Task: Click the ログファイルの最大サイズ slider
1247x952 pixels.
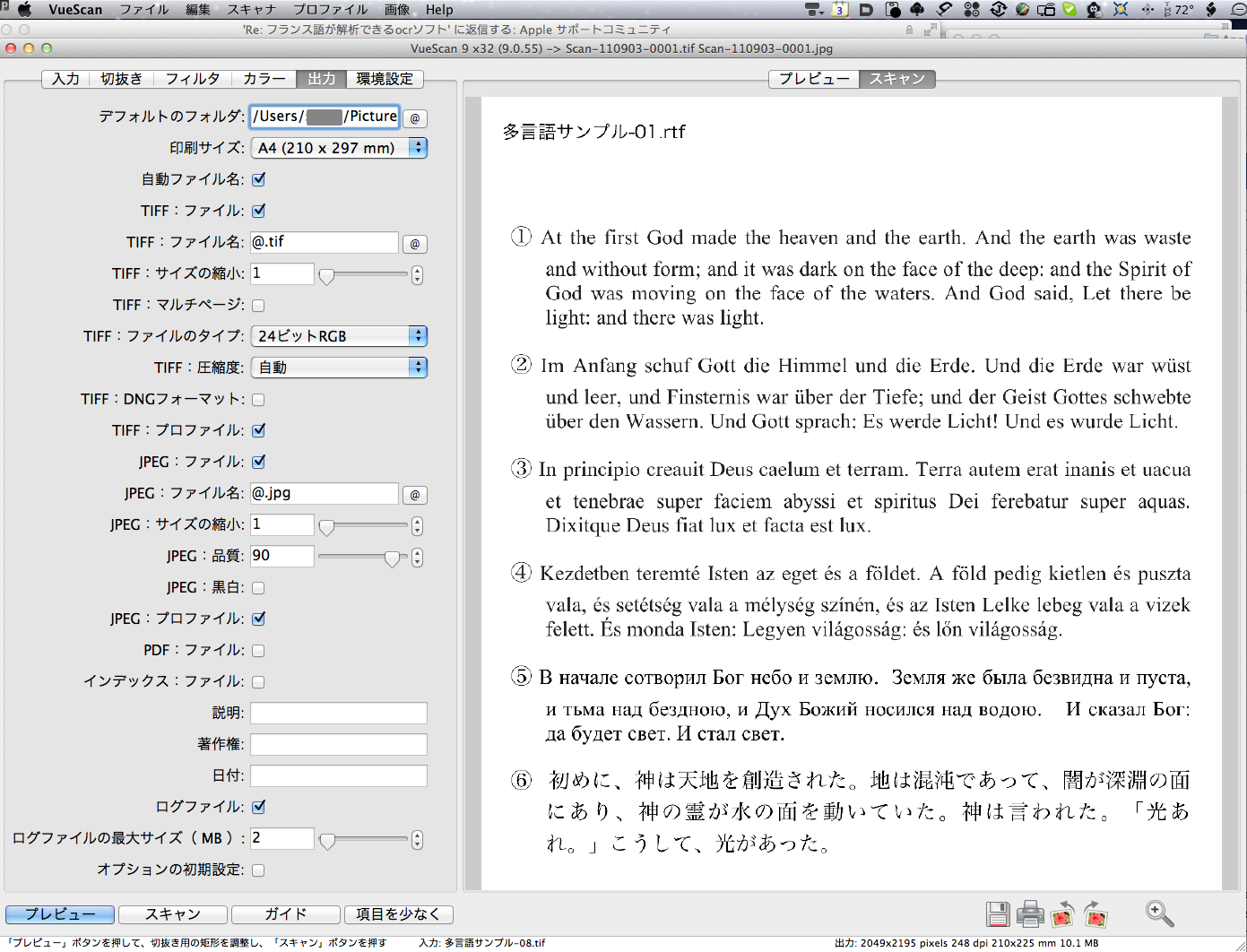Action: tap(363, 840)
